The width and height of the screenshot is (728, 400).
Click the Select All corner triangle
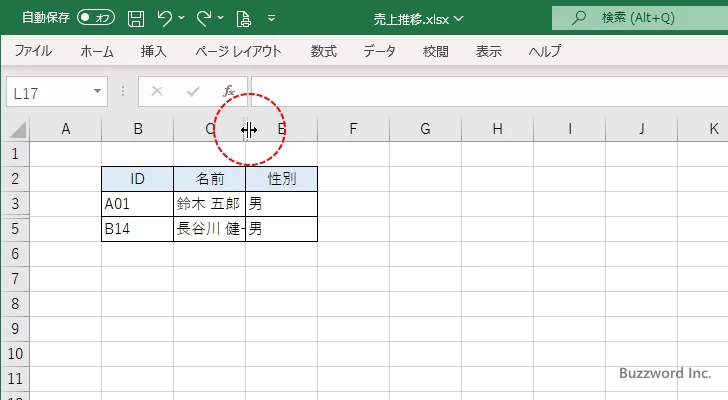pos(17,129)
